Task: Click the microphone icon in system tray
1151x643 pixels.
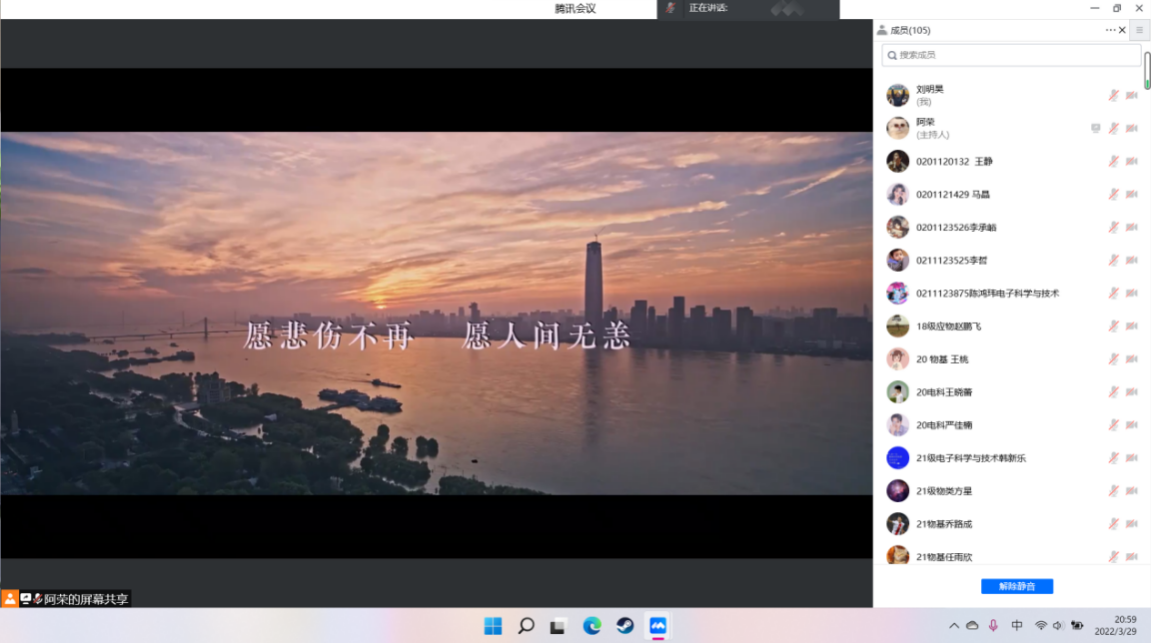Action: coord(993,626)
